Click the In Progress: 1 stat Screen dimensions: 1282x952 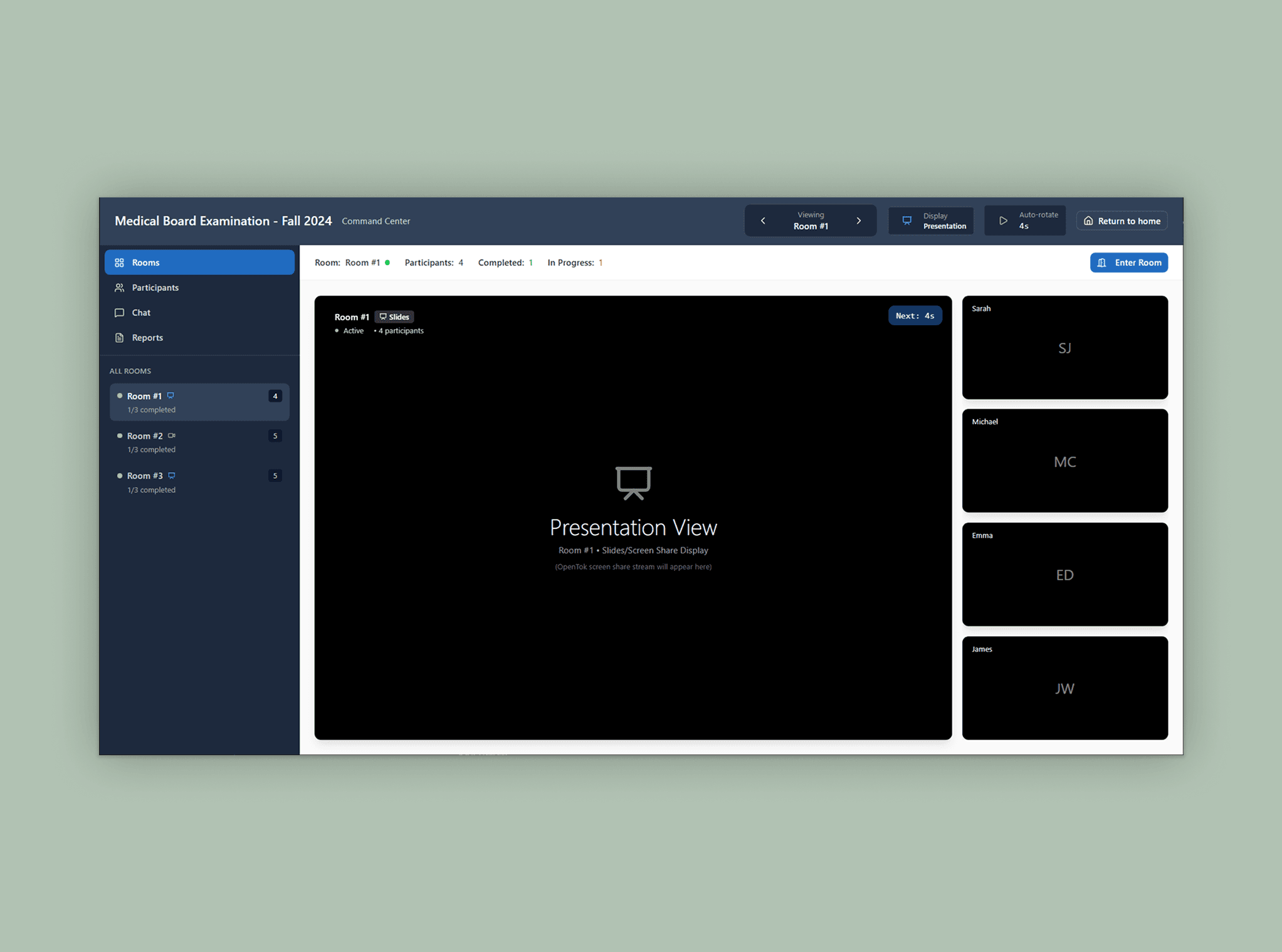coord(575,263)
